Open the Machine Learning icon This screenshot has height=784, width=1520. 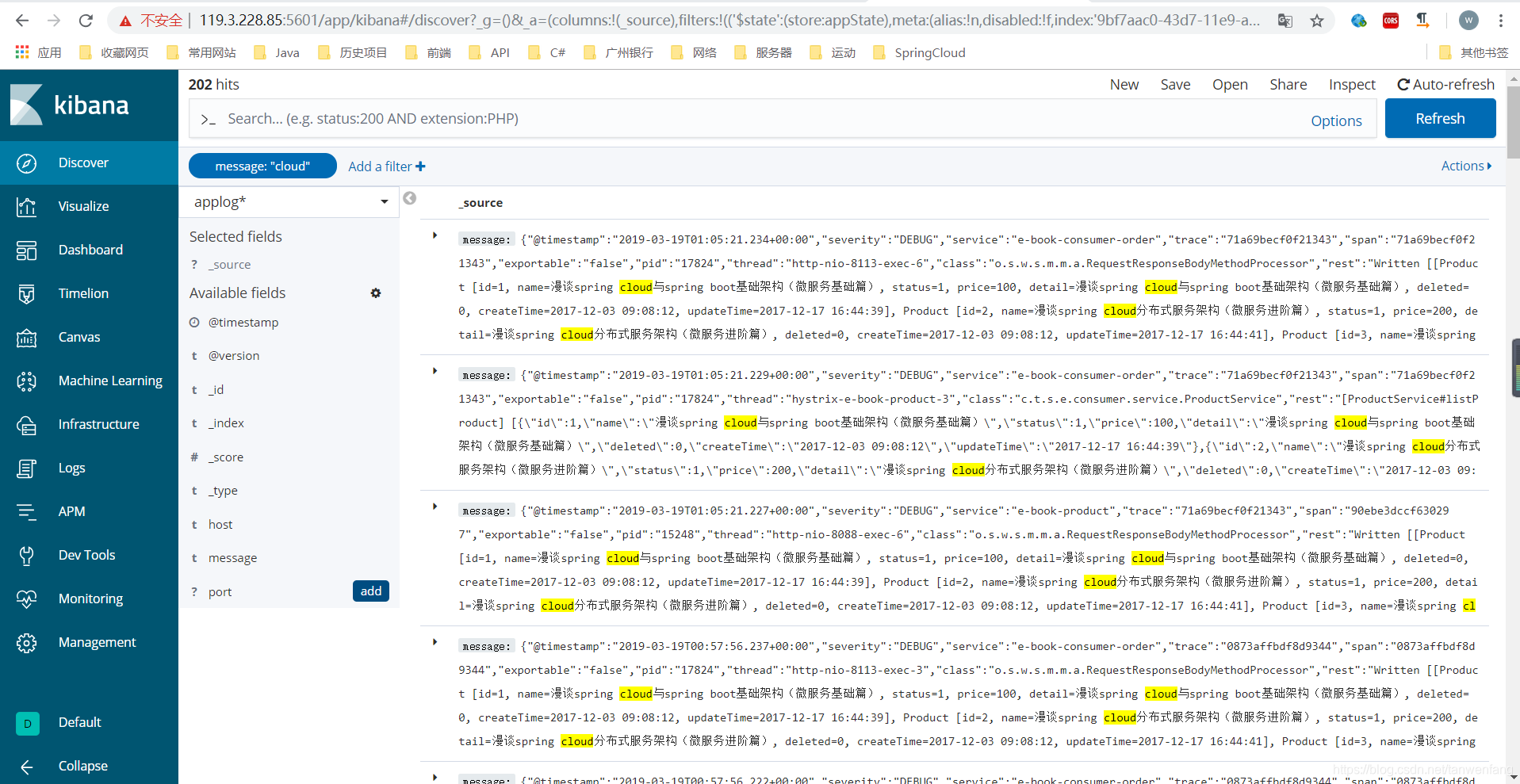(26, 381)
